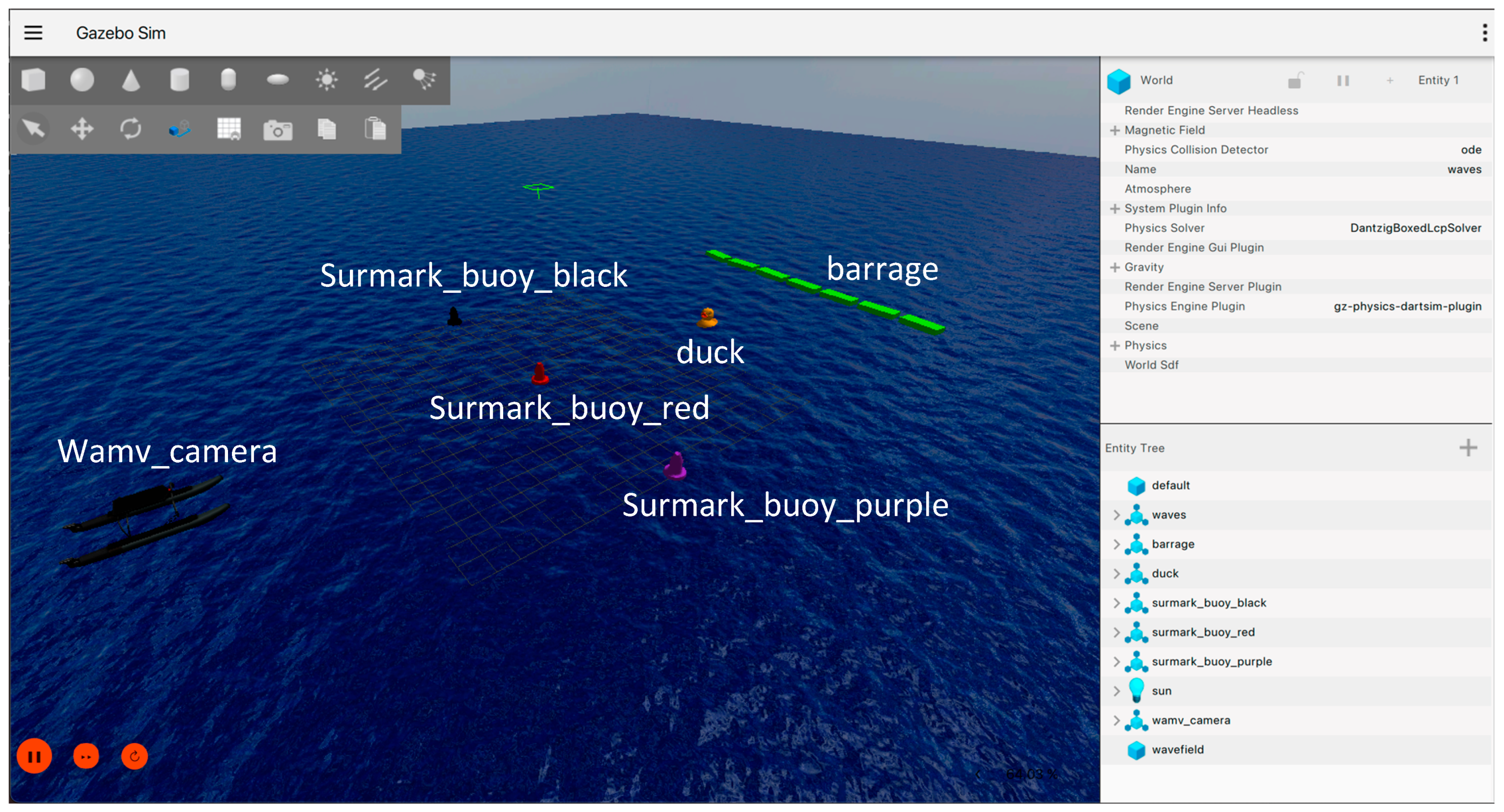Insert a cone shape

pos(131,80)
